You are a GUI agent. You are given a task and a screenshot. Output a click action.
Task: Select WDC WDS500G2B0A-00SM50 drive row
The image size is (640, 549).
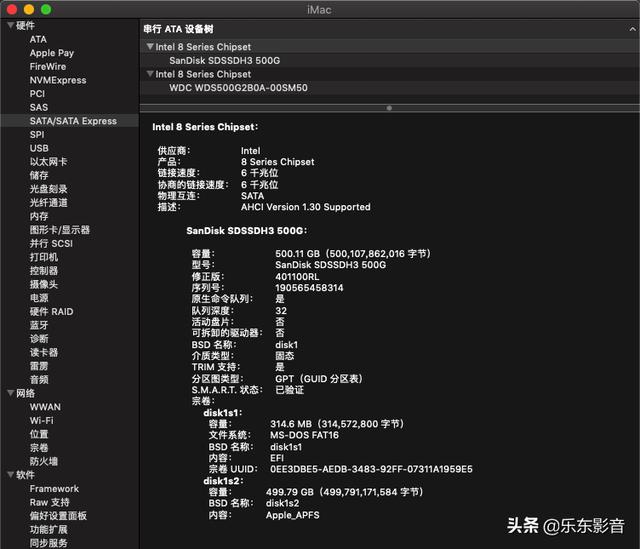[238, 88]
